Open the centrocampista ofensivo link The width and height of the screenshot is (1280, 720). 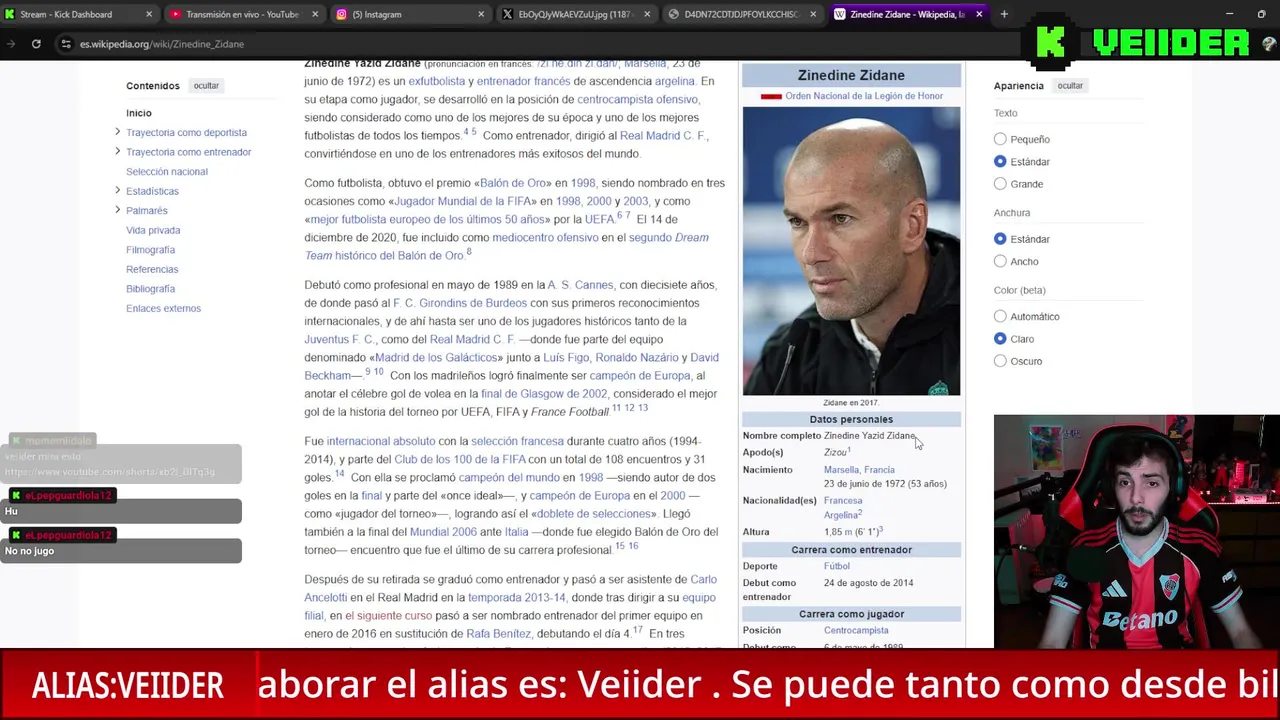point(637,99)
